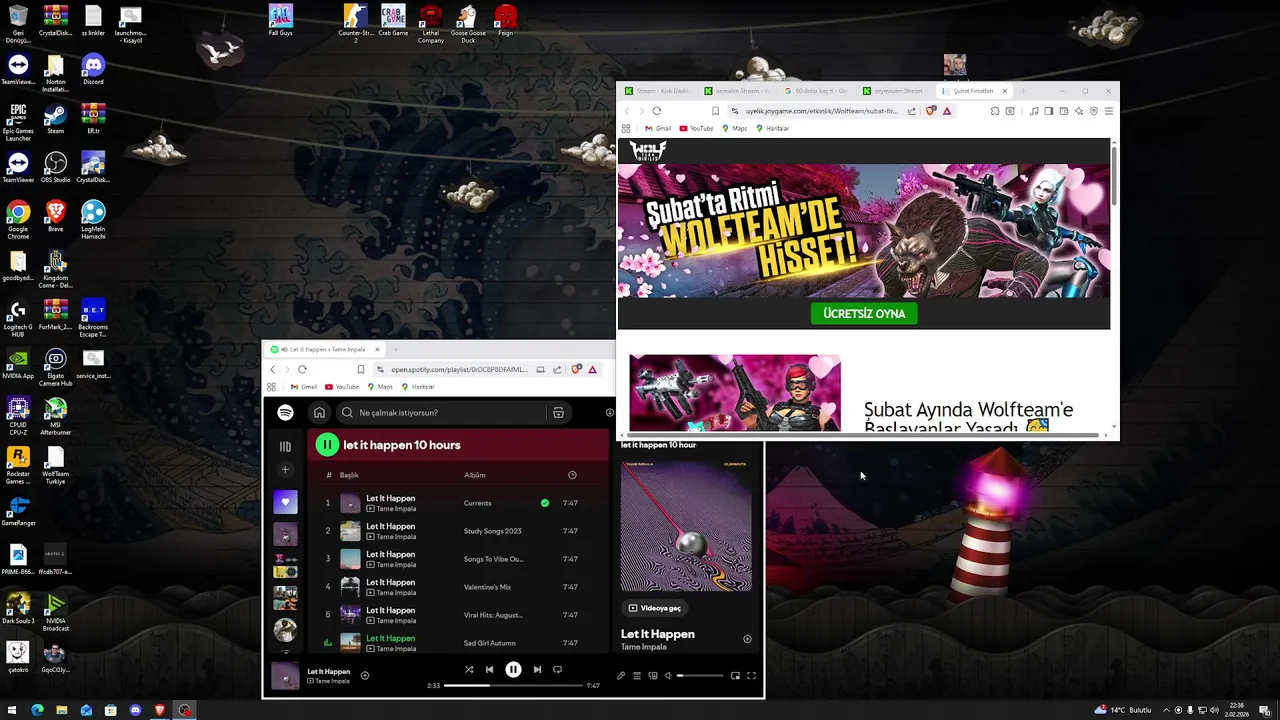Open Spotify mini player icon
The height and width of the screenshot is (720, 1280).
735,676
